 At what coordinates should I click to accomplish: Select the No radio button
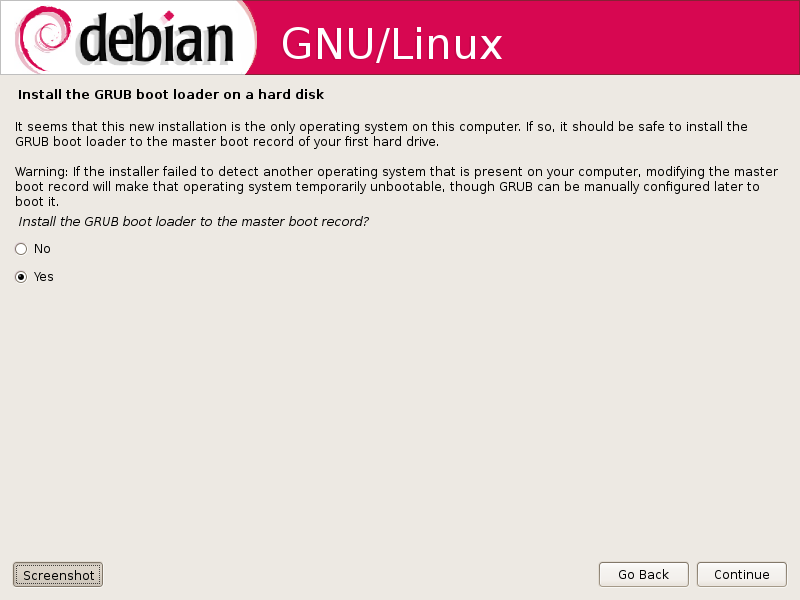21,249
